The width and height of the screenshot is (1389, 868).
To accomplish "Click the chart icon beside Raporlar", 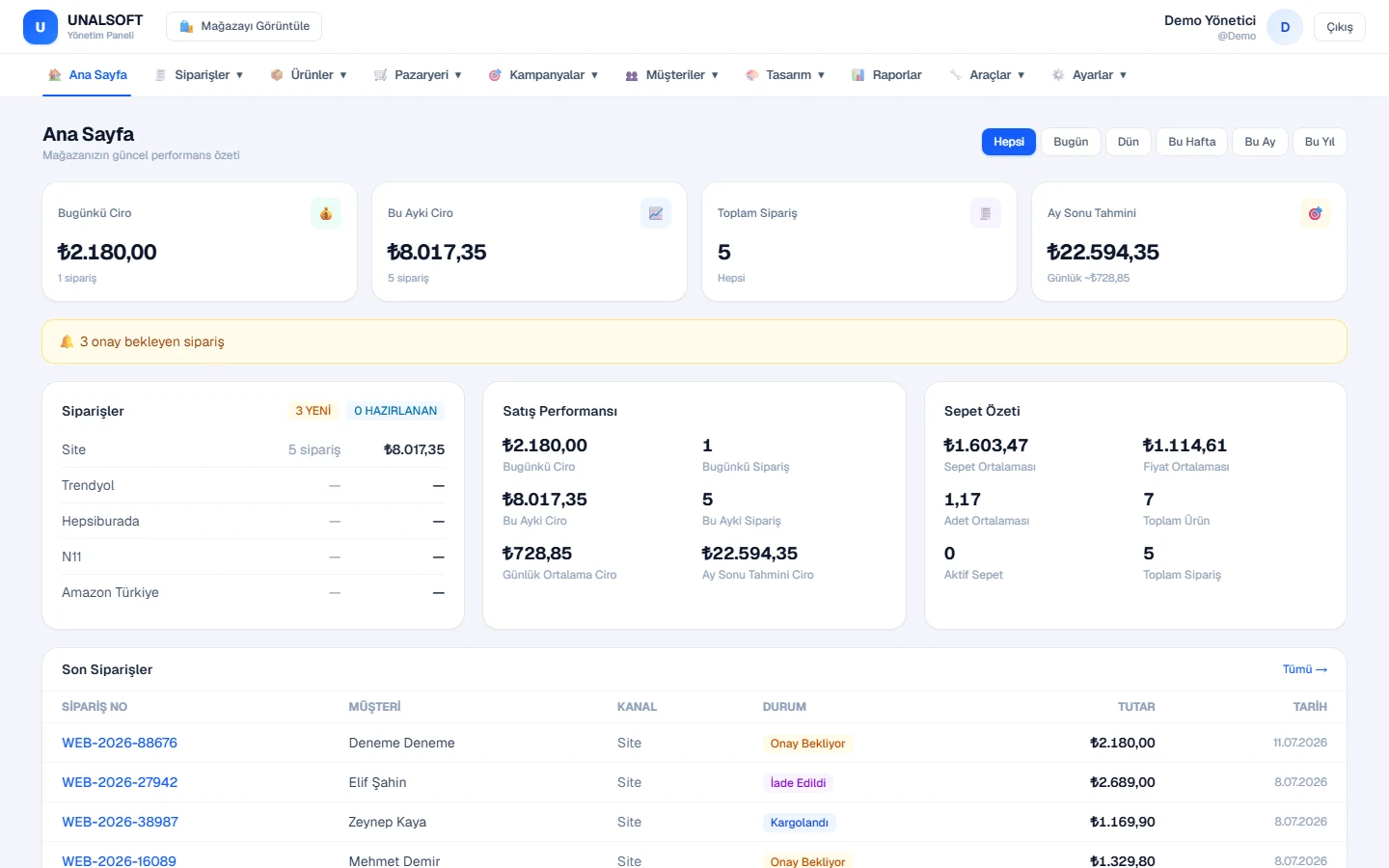I will pyautogui.click(x=858, y=75).
